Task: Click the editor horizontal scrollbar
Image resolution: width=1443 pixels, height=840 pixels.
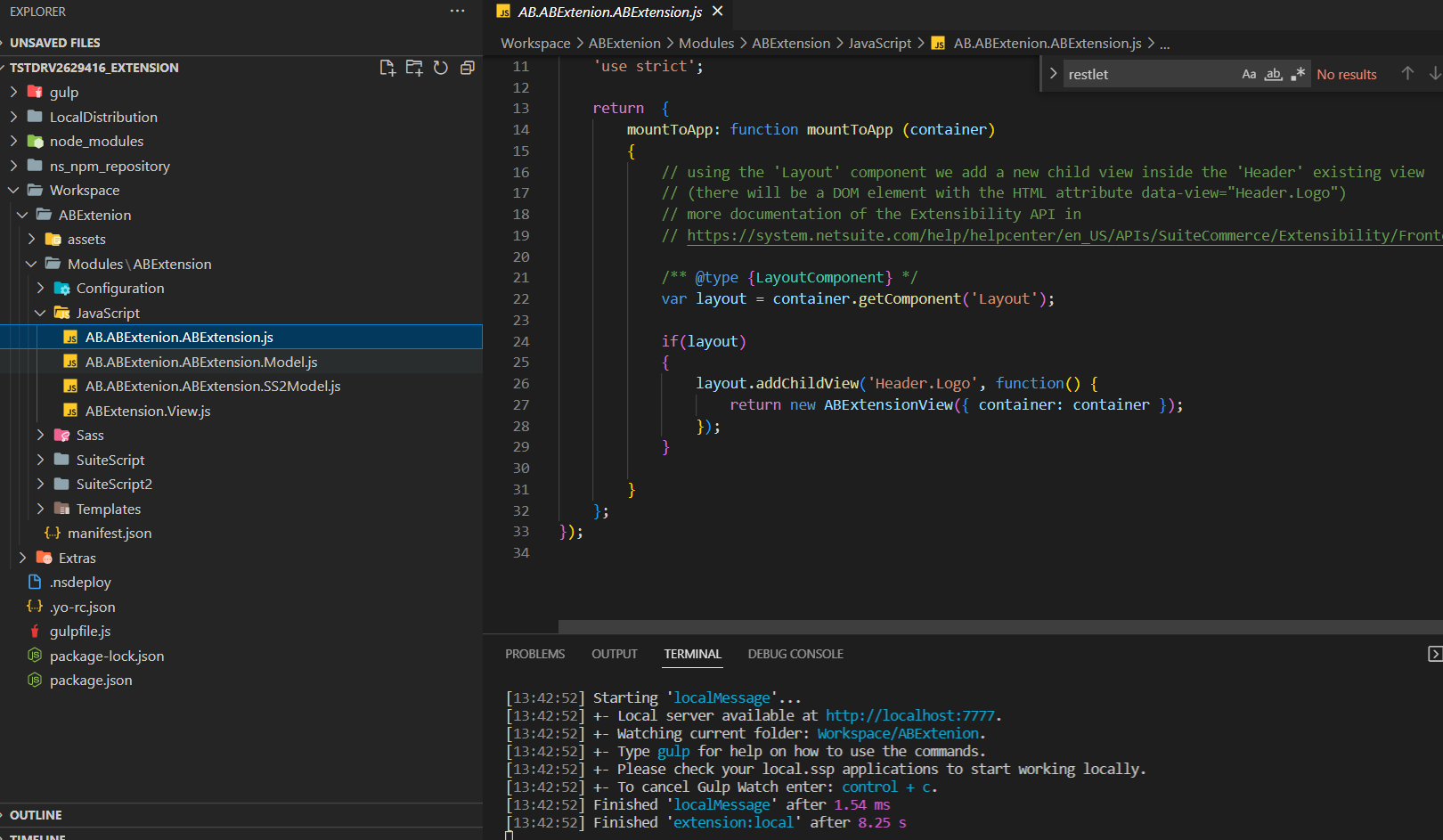Action: tap(1000, 626)
